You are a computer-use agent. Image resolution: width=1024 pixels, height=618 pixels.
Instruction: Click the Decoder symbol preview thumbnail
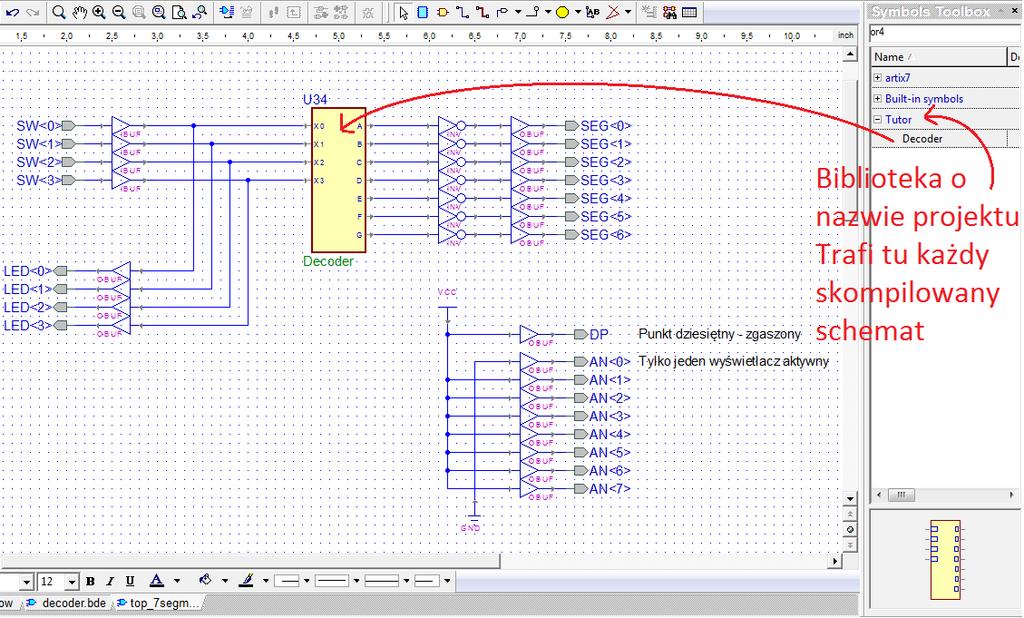pos(946,559)
